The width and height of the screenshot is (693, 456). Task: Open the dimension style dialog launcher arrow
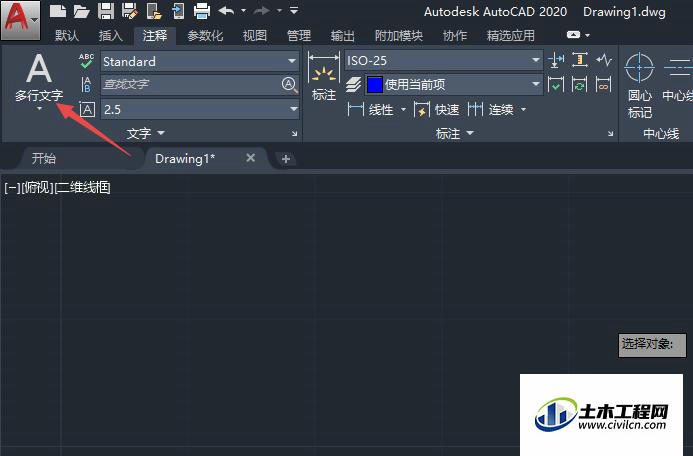(610, 134)
